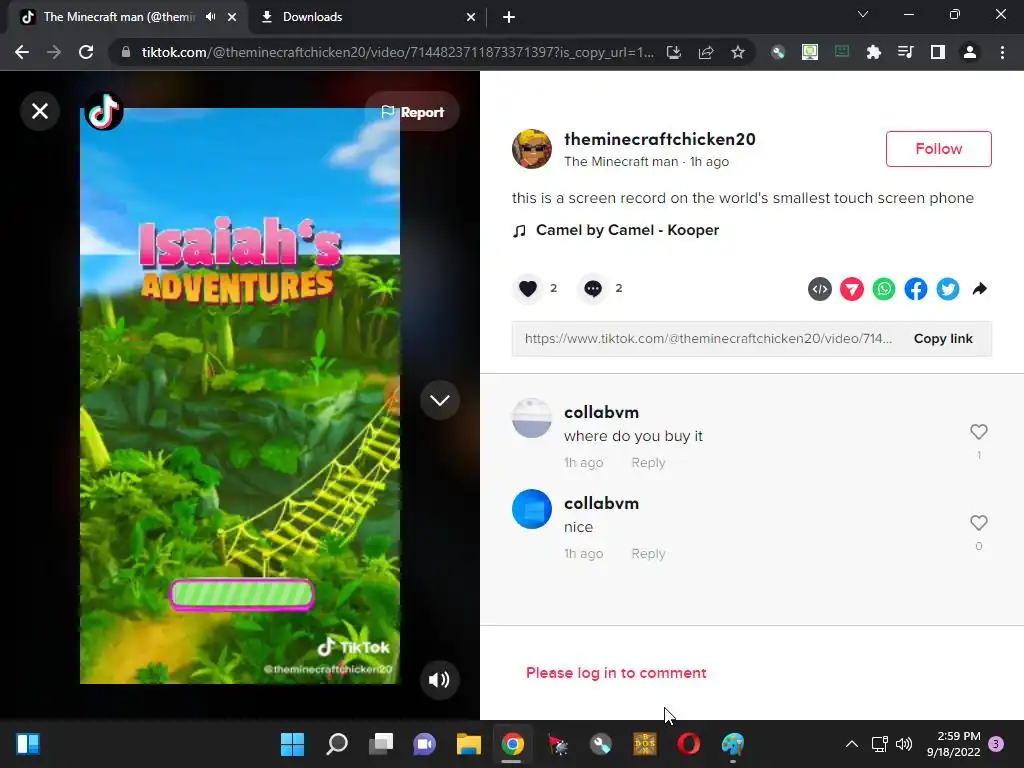Launch Opera from the taskbar

tap(689, 744)
